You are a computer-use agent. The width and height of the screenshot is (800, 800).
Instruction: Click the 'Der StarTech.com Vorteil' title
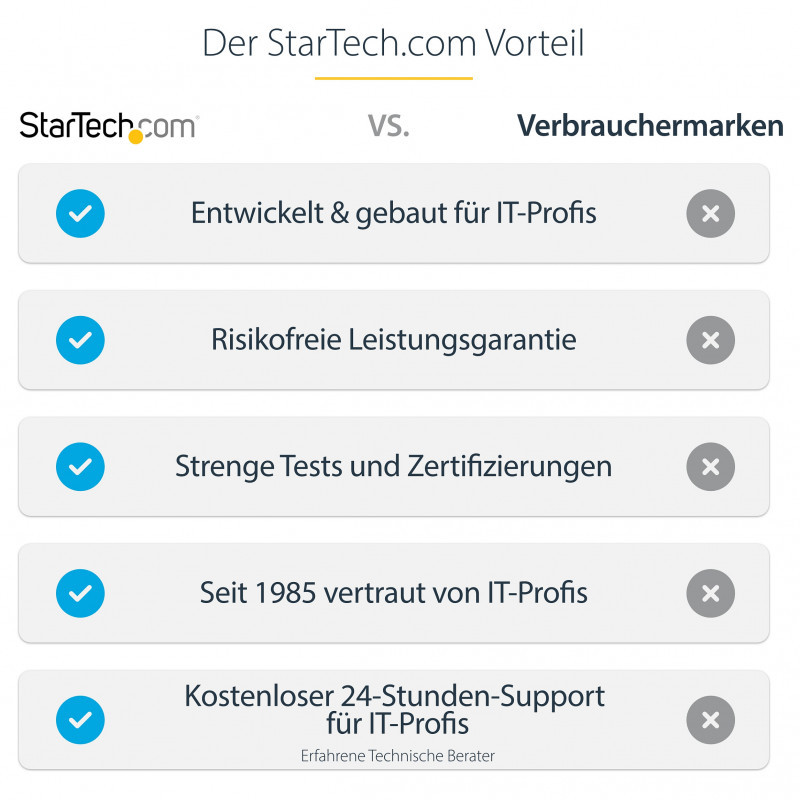[x=393, y=44]
